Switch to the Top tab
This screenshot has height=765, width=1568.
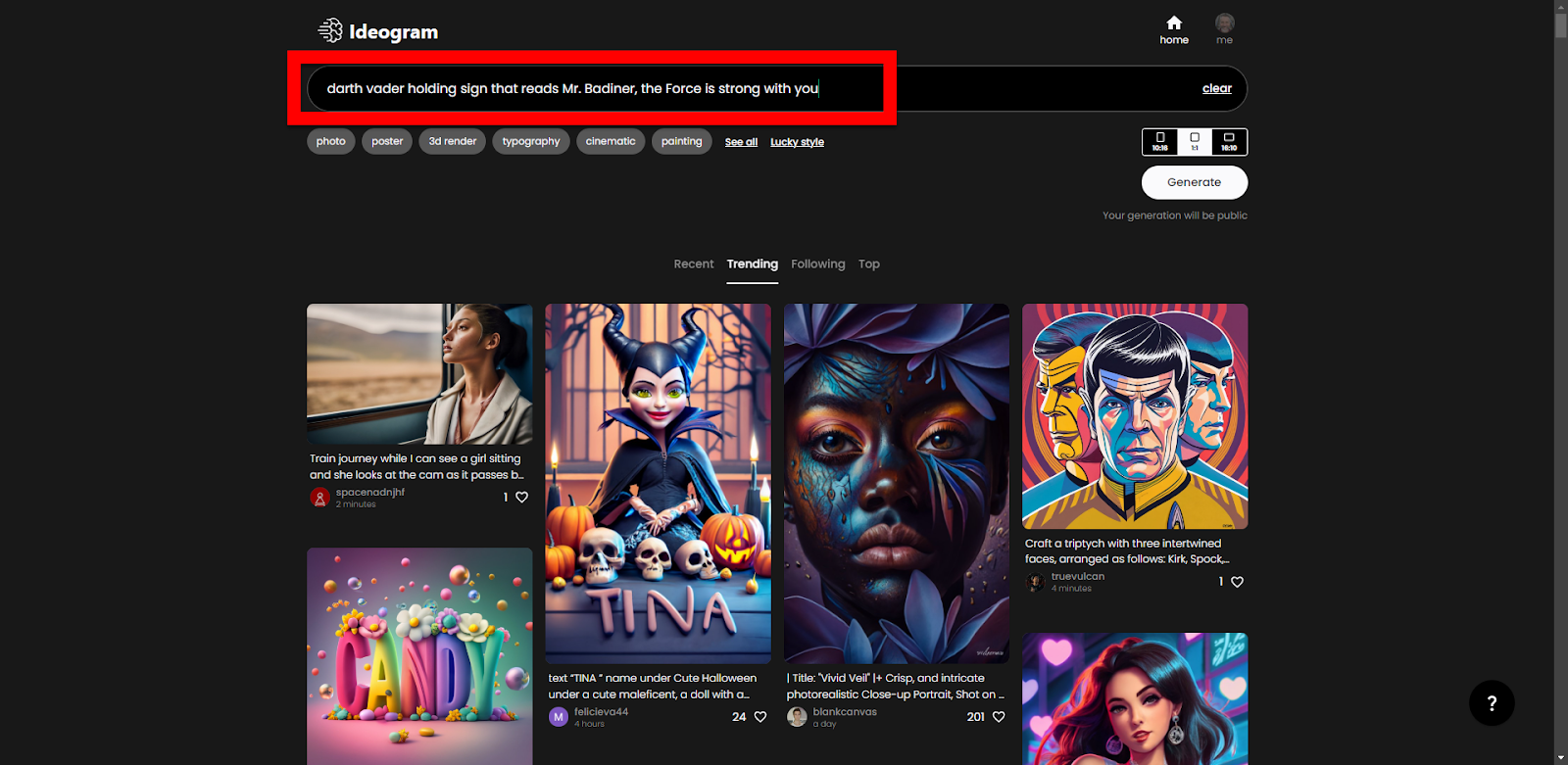(x=869, y=263)
